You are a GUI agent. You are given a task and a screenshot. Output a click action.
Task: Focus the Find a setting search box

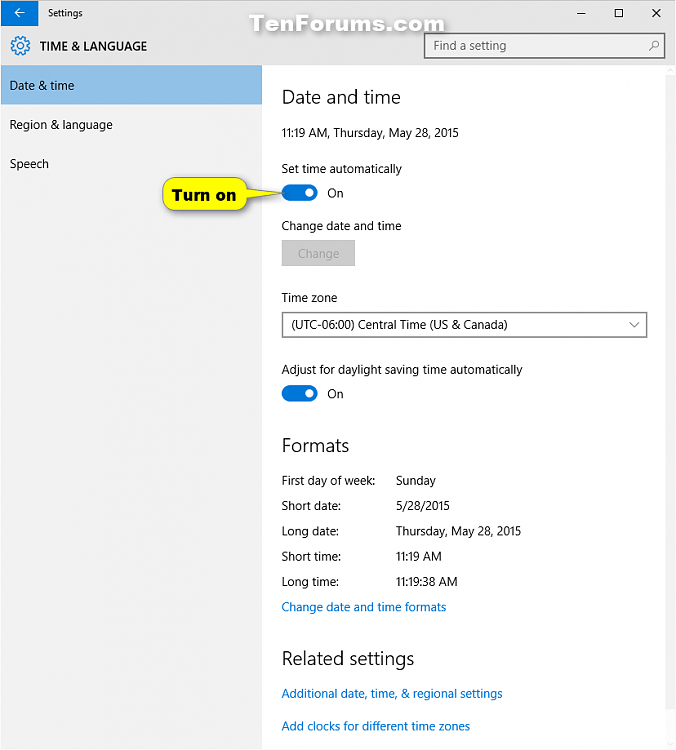click(x=544, y=46)
